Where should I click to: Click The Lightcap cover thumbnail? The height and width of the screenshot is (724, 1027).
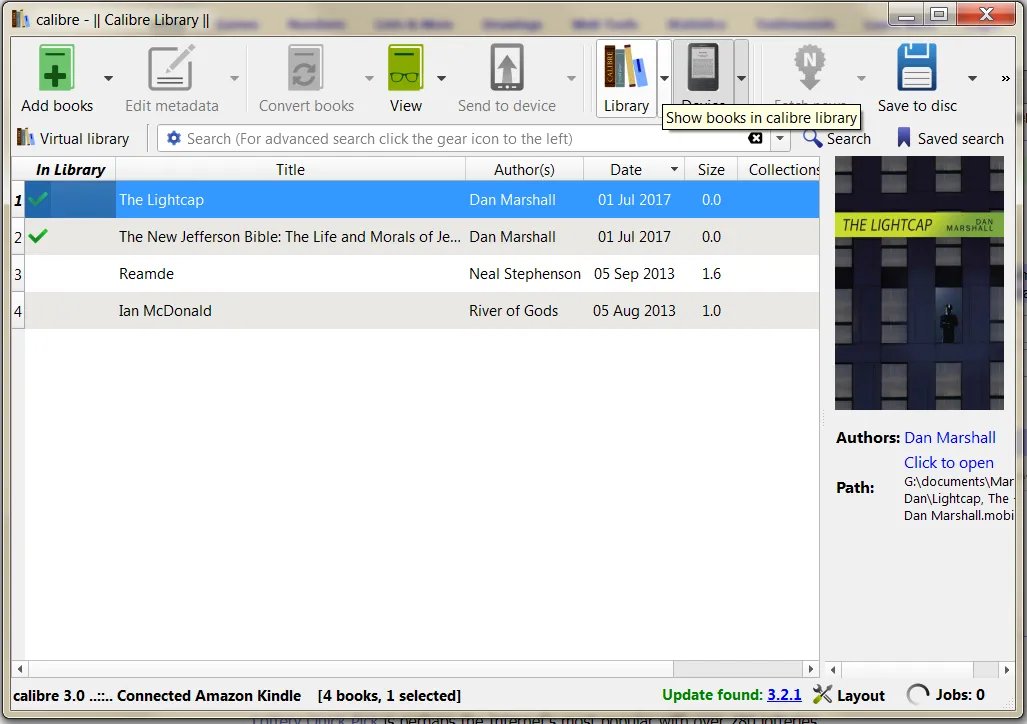coord(919,283)
